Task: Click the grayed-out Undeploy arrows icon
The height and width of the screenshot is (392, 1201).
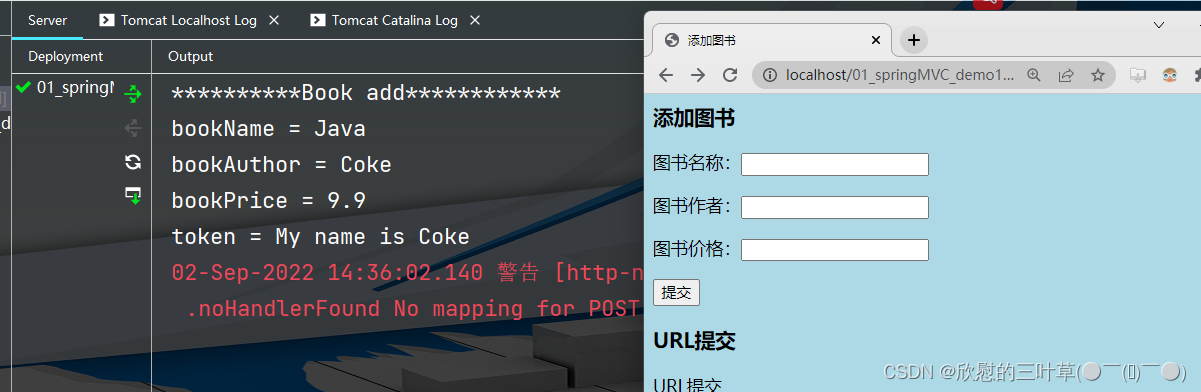Action: 133,128
